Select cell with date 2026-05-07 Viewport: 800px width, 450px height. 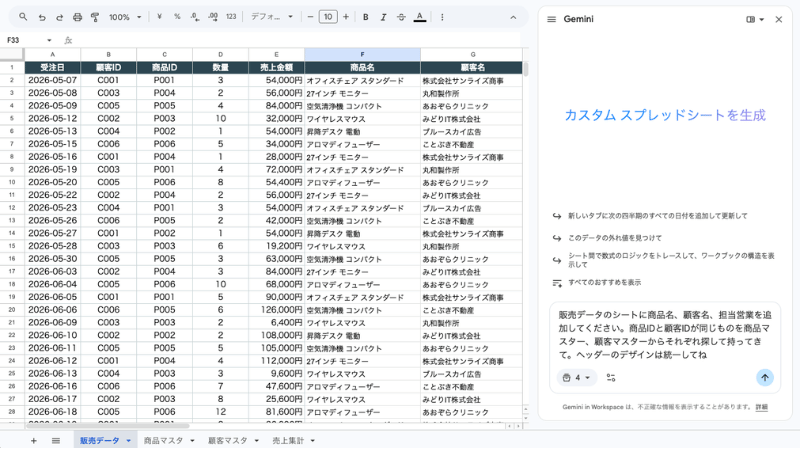click(53, 80)
